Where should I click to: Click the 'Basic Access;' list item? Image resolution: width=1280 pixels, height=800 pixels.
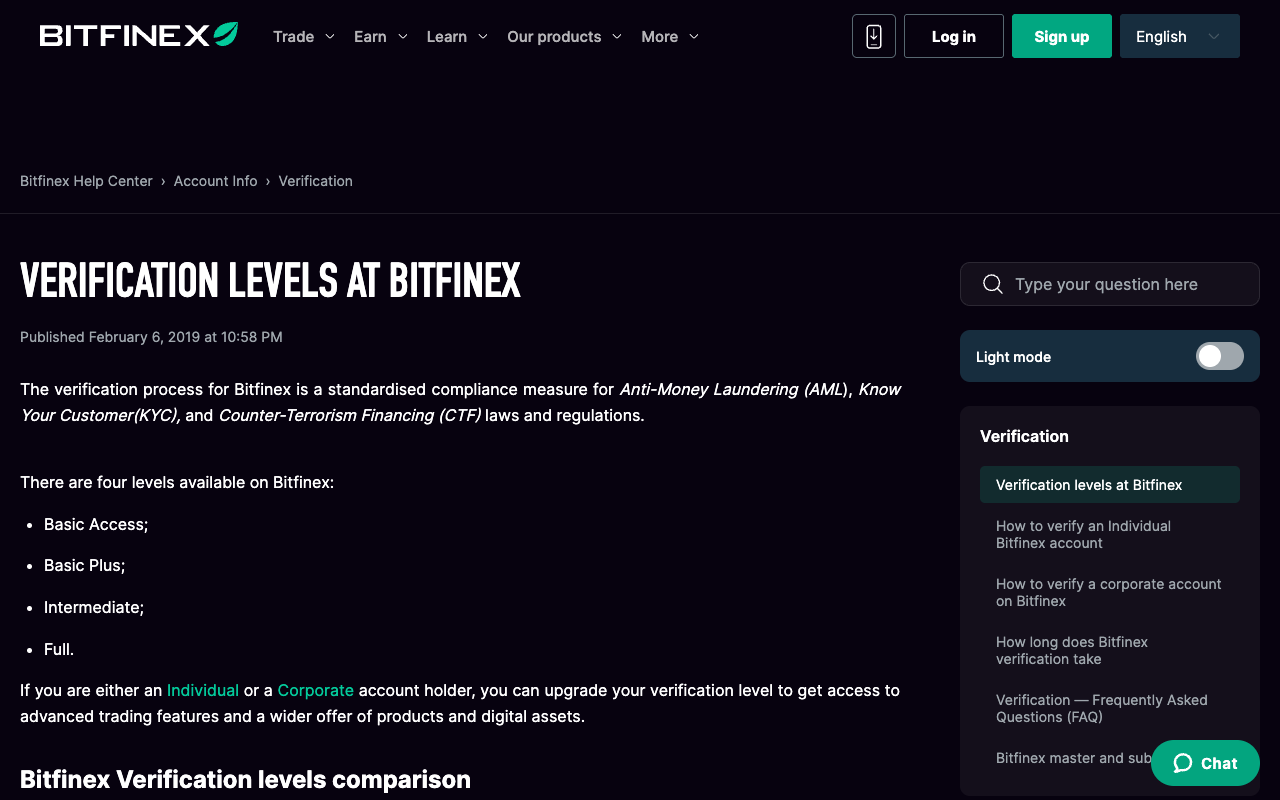tap(96, 524)
